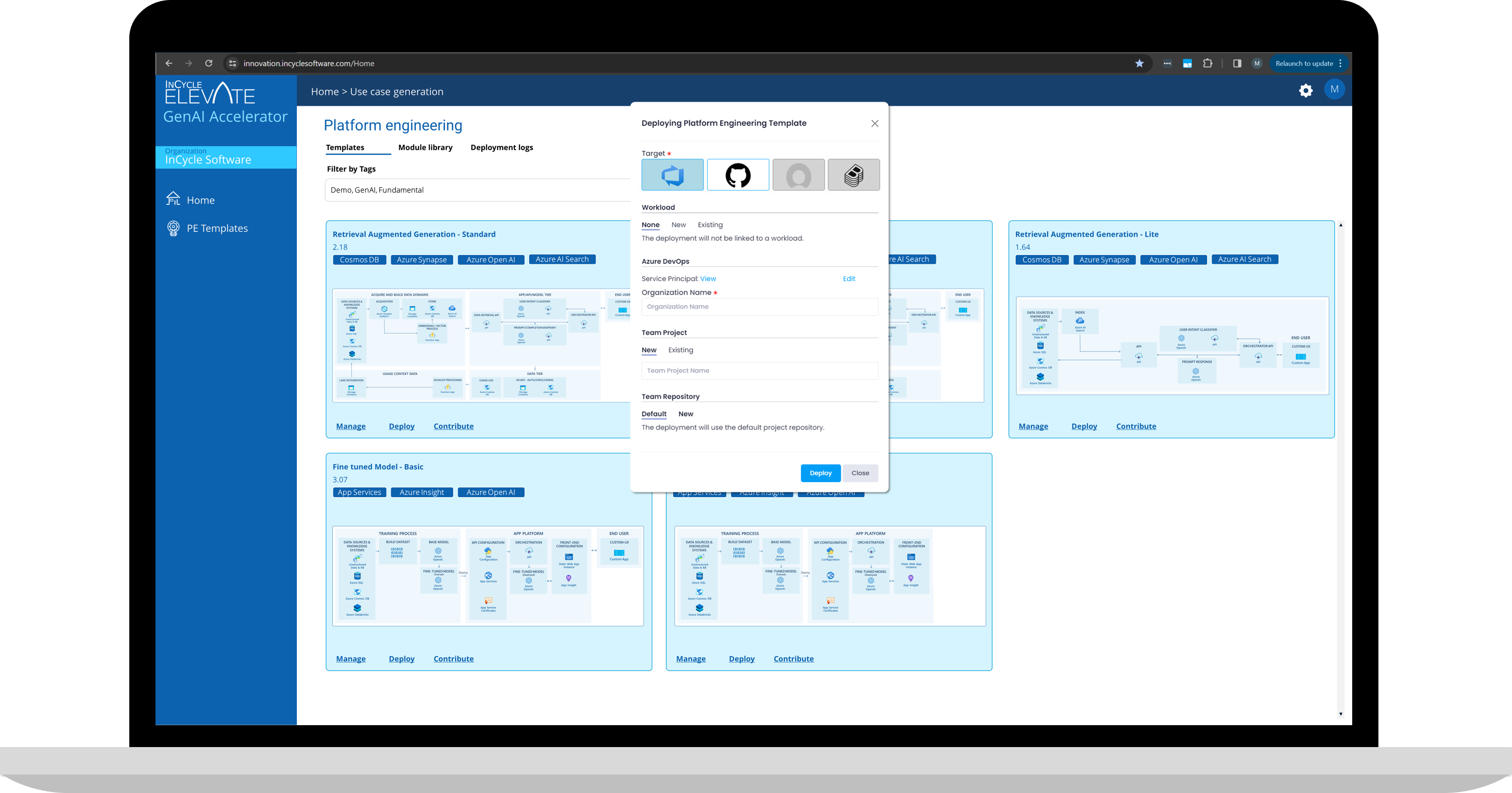Image resolution: width=1512 pixels, height=793 pixels.
Task: Choose the Existing workload option
Action: point(710,225)
